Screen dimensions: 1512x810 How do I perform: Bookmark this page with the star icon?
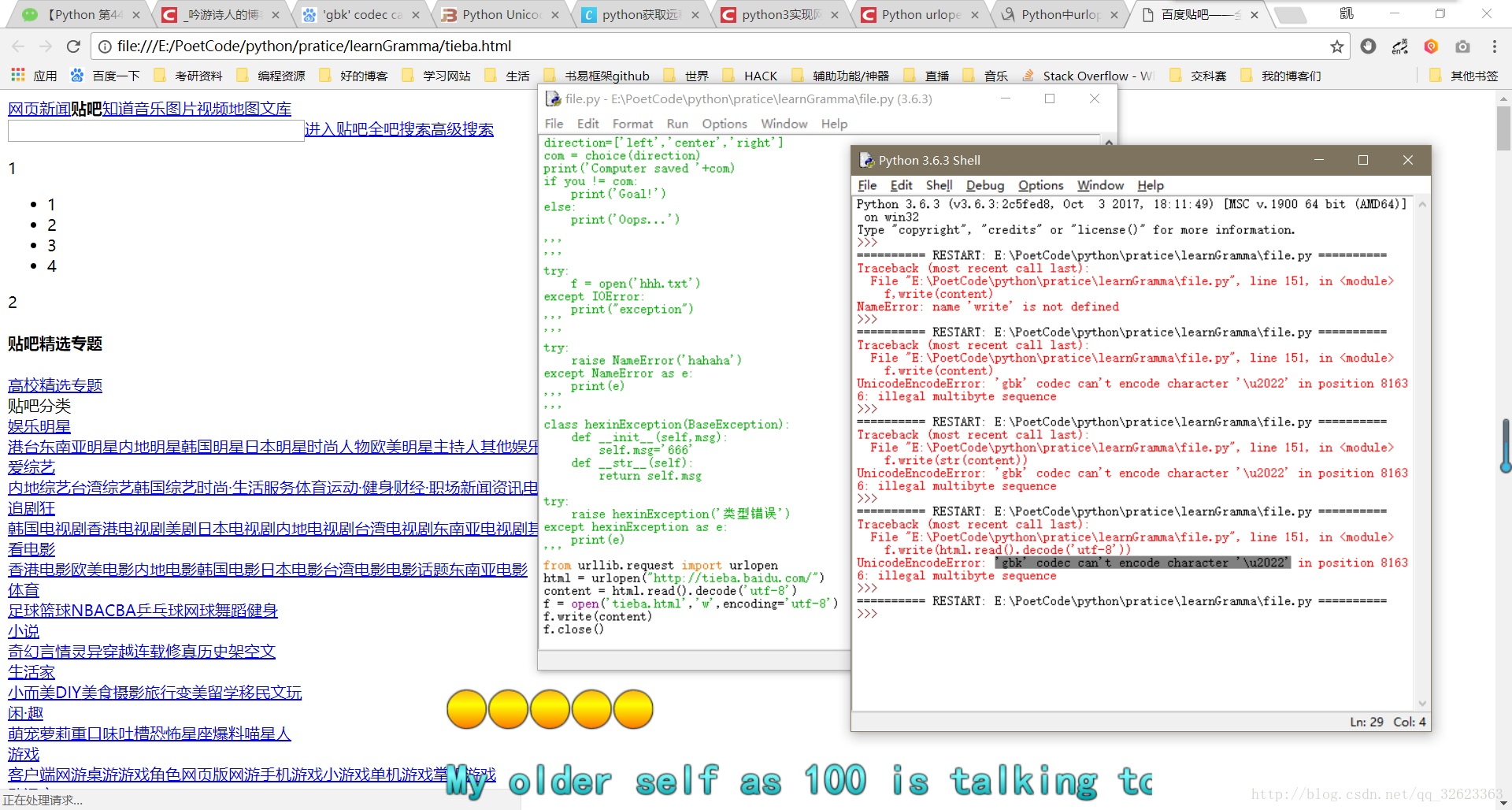1336,46
